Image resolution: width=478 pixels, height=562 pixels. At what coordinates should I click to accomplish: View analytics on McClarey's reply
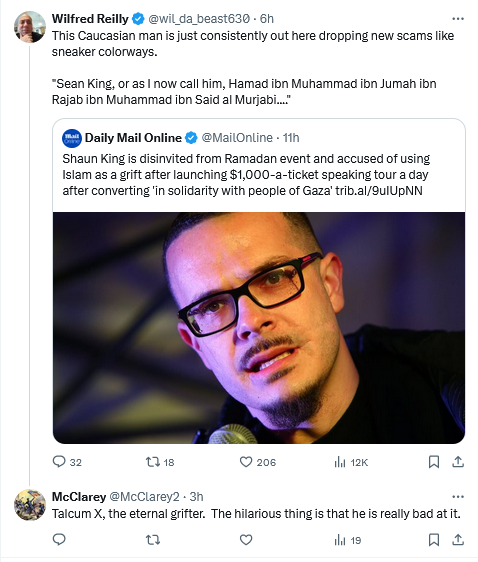348,540
